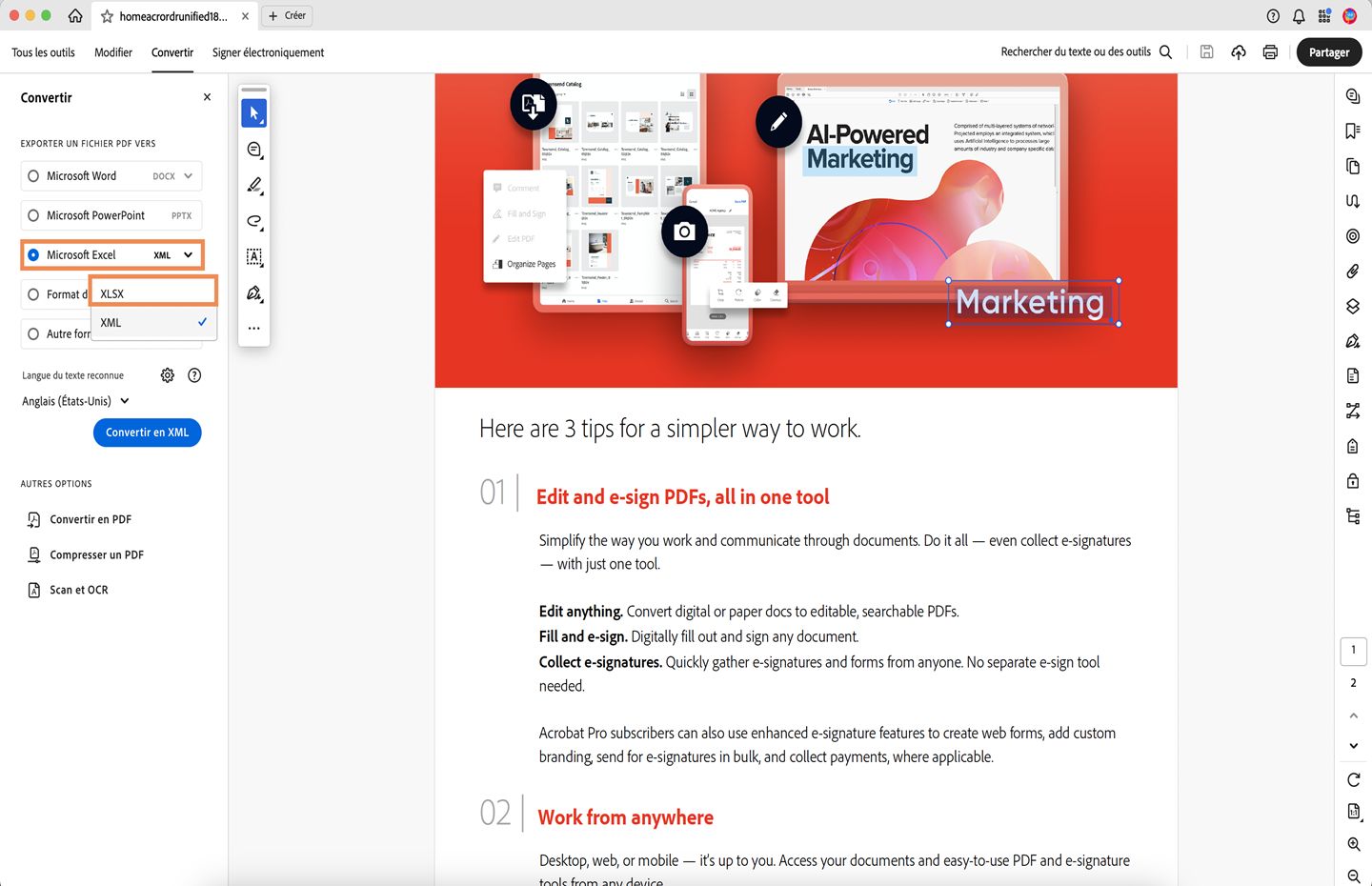Pick the highlighter annotation tool
The image size is (1372, 886).
253,186
